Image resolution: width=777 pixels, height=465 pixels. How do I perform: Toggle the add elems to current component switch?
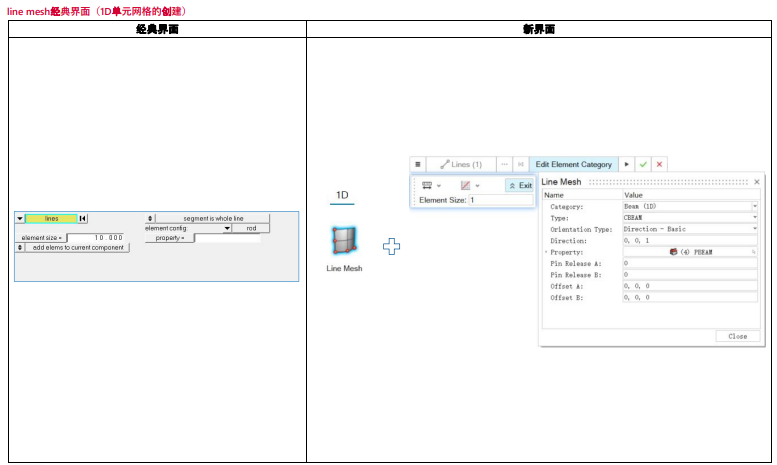[19, 247]
